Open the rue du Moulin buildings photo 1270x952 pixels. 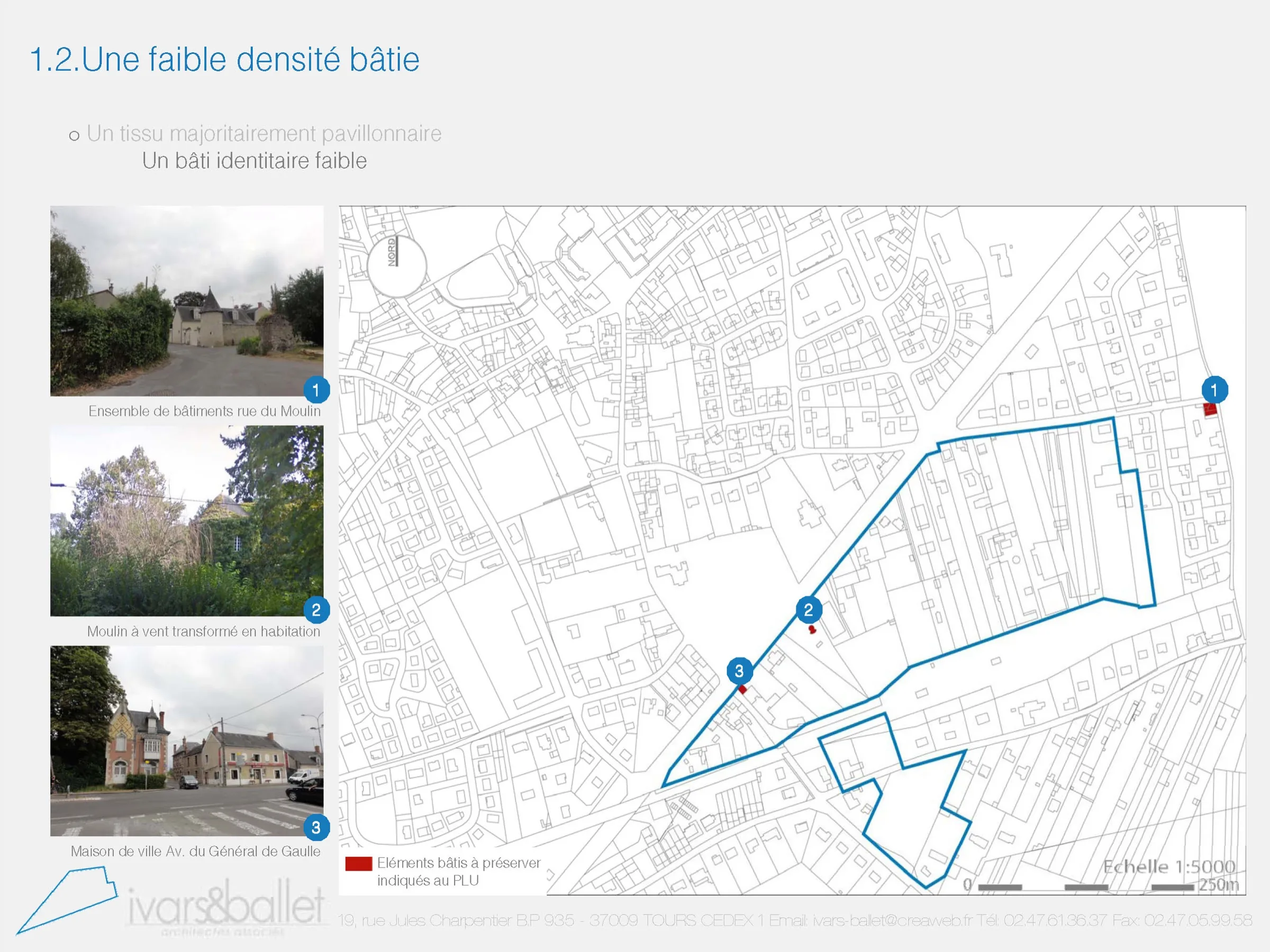[x=187, y=301]
